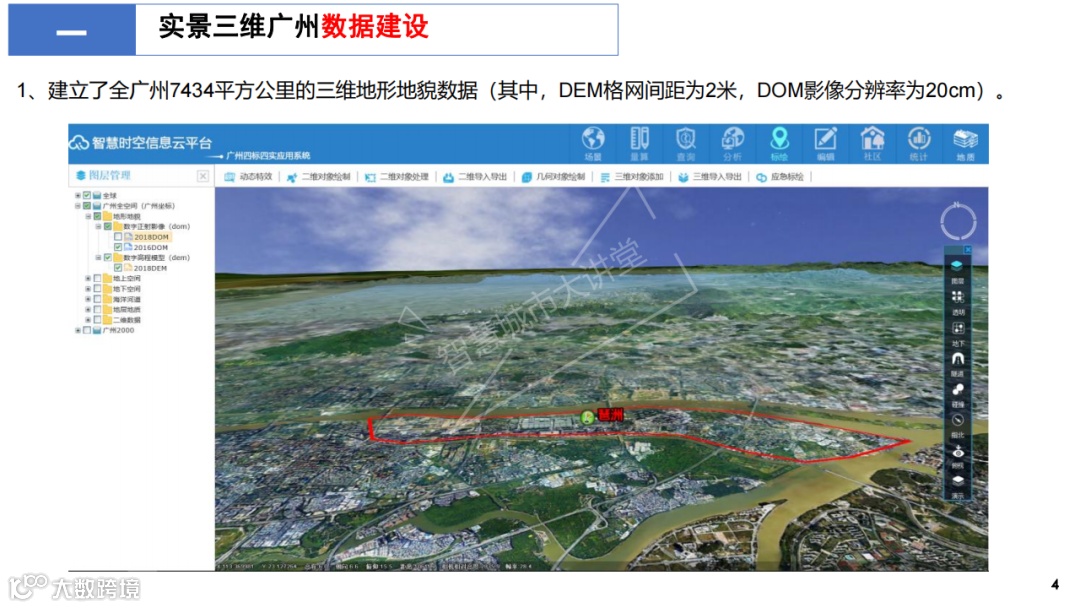Enable the 广州2000 layer checkbox

pyautogui.click(x=87, y=331)
